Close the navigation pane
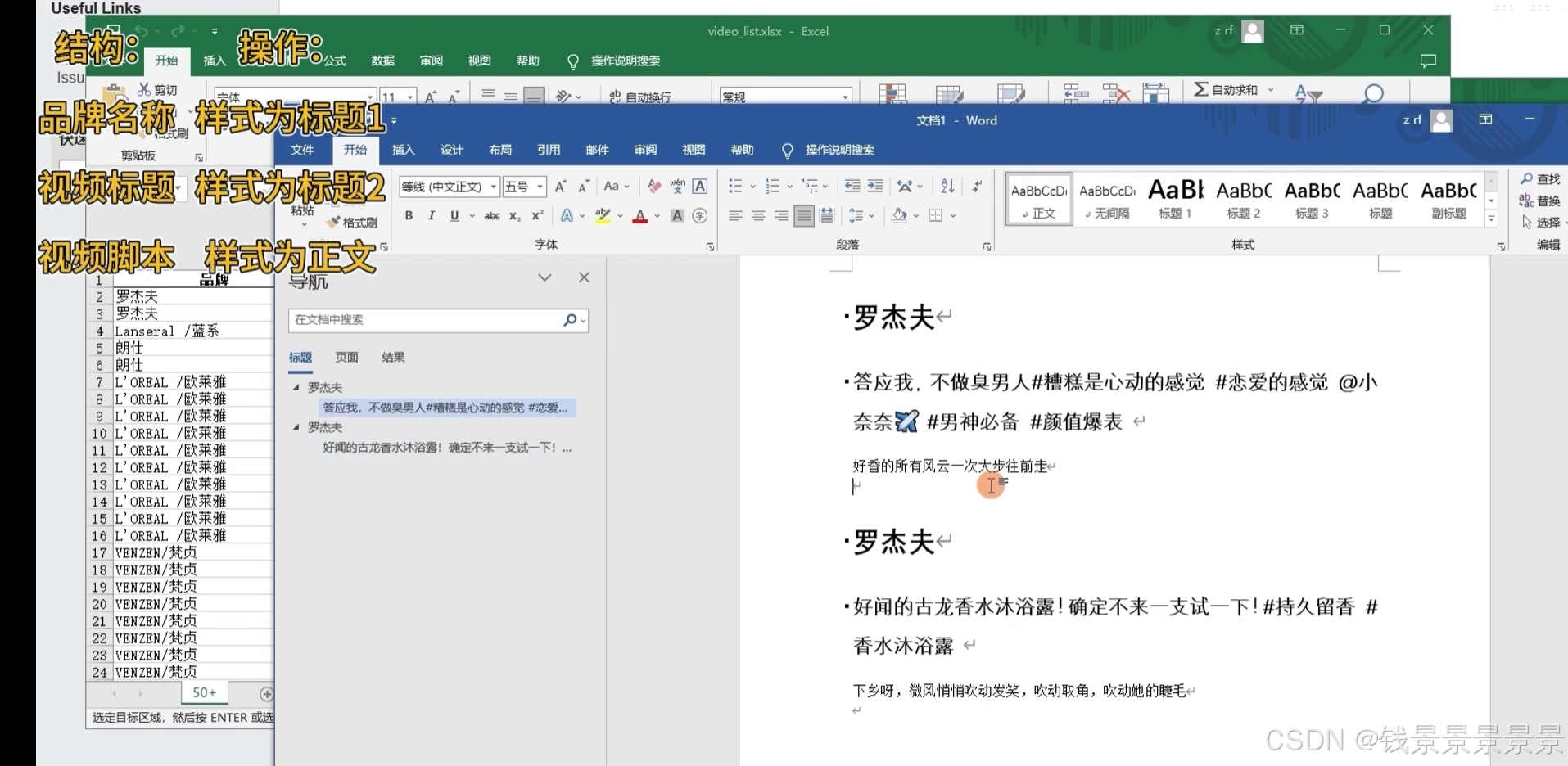The width and height of the screenshot is (1568, 766). (584, 277)
